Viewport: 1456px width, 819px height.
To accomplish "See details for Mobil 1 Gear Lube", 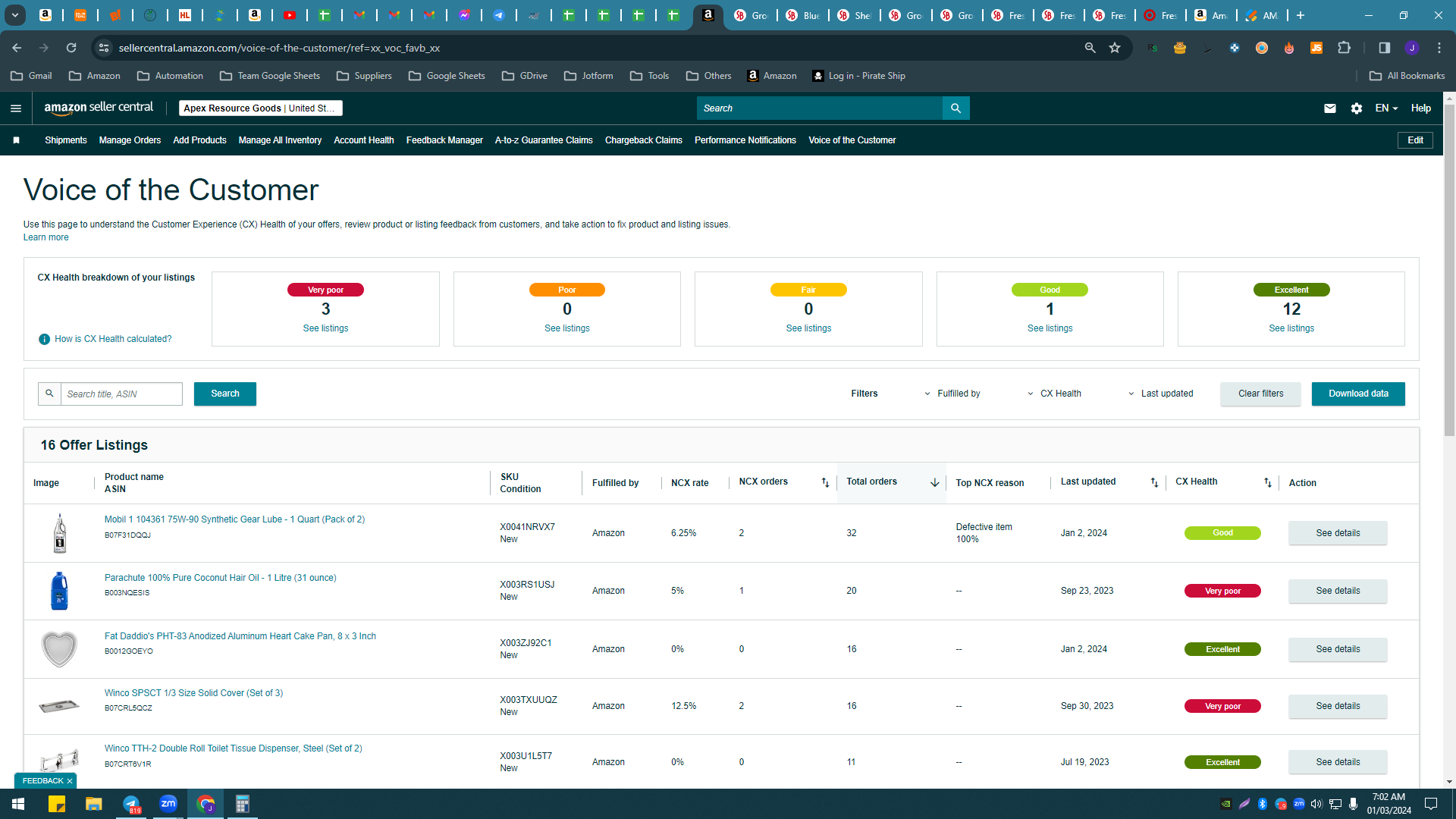I will pos(1338,533).
